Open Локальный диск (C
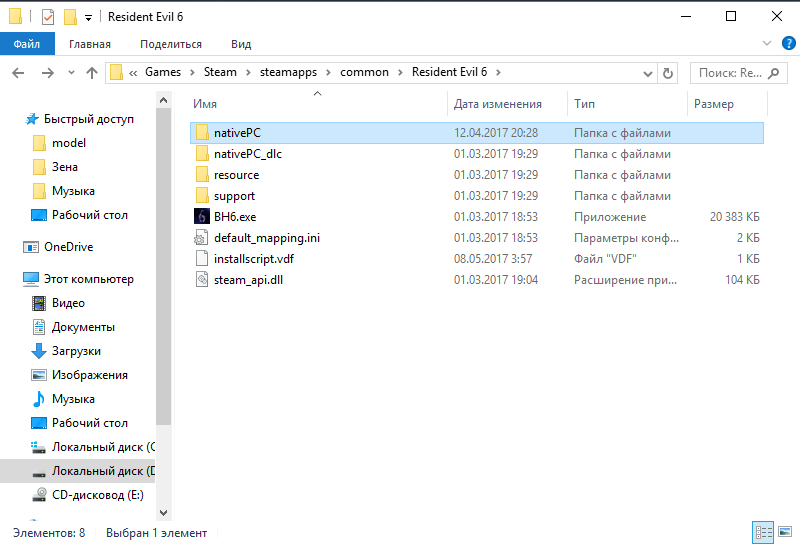This screenshot has height=544, width=800. [x=93, y=447]
